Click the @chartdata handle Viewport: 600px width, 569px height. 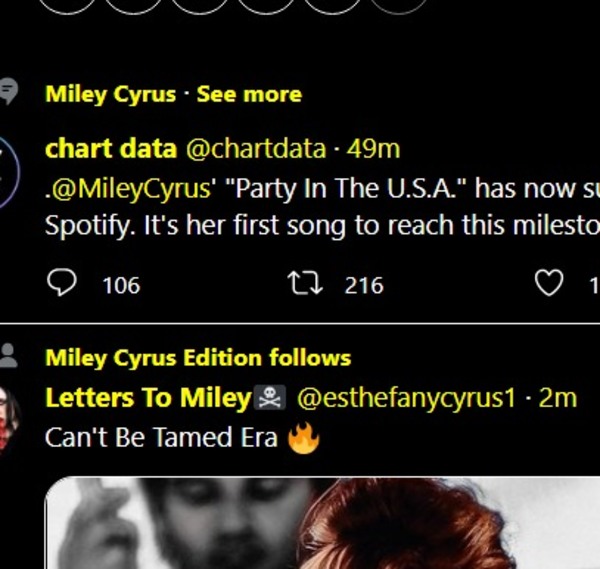(255, 149)
